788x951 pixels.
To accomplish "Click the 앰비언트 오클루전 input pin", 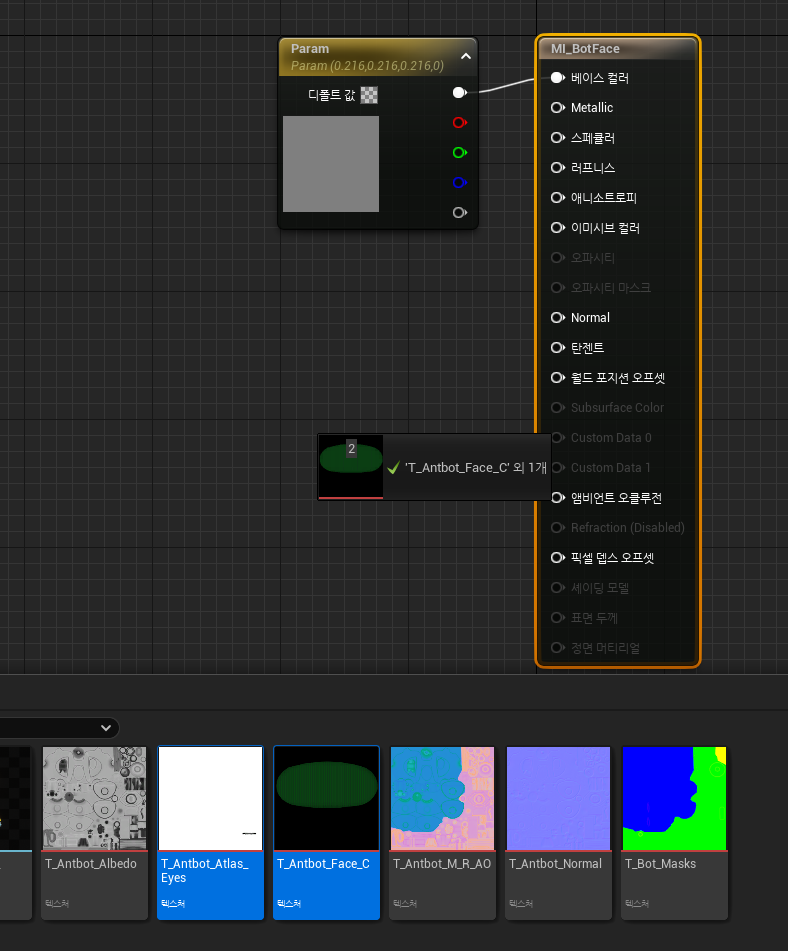I will pos(557,497).
